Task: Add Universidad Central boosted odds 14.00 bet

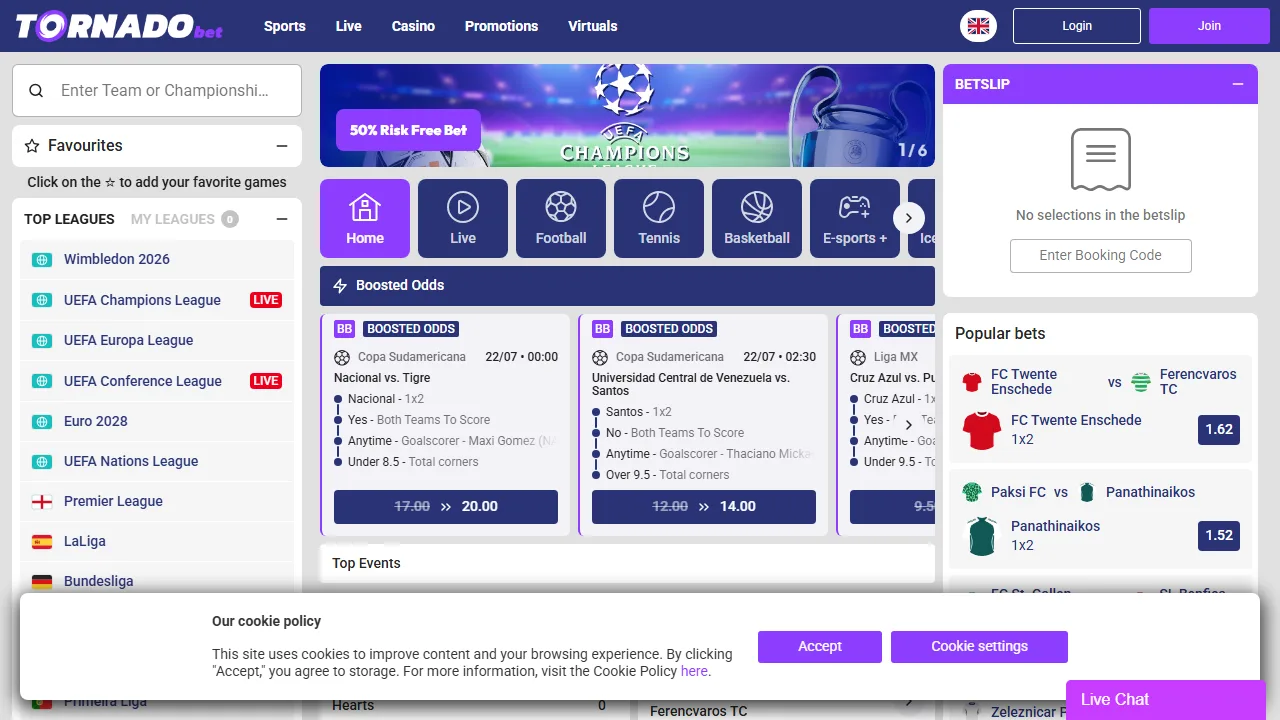Action: [704, 507]
